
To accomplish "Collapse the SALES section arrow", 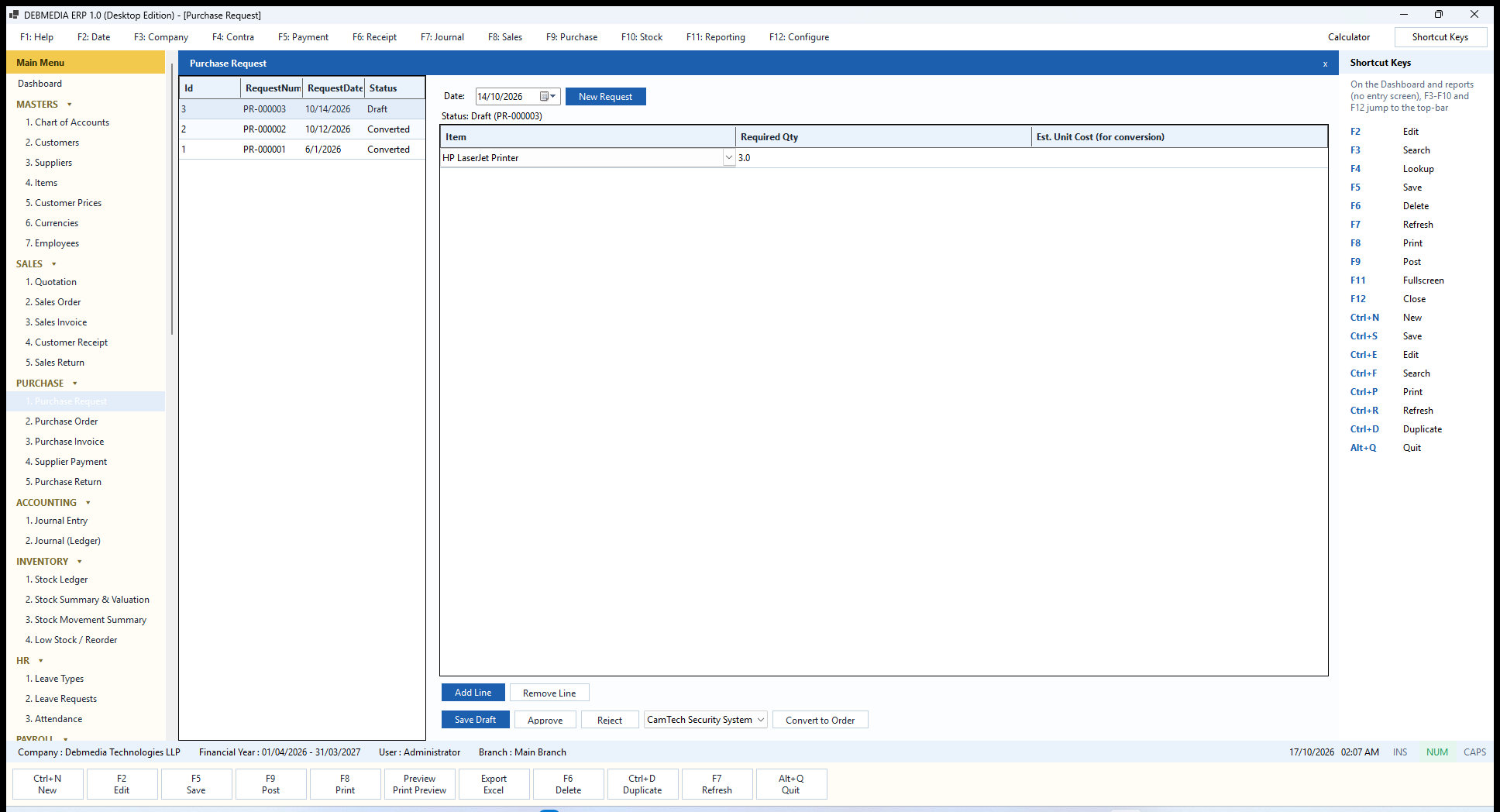I will (x=54, y=264).
